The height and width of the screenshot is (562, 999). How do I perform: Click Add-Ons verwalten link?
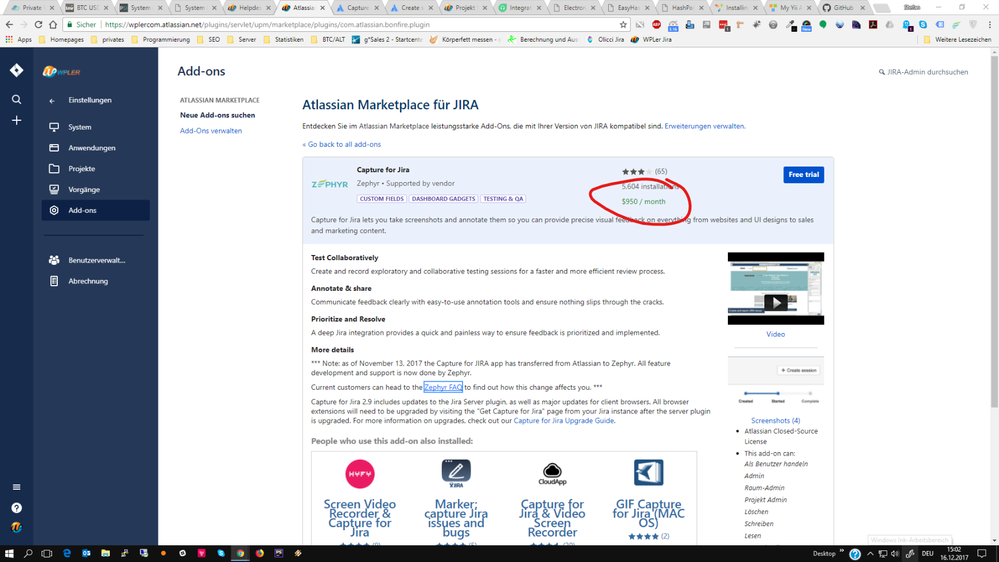pos(211,131)
